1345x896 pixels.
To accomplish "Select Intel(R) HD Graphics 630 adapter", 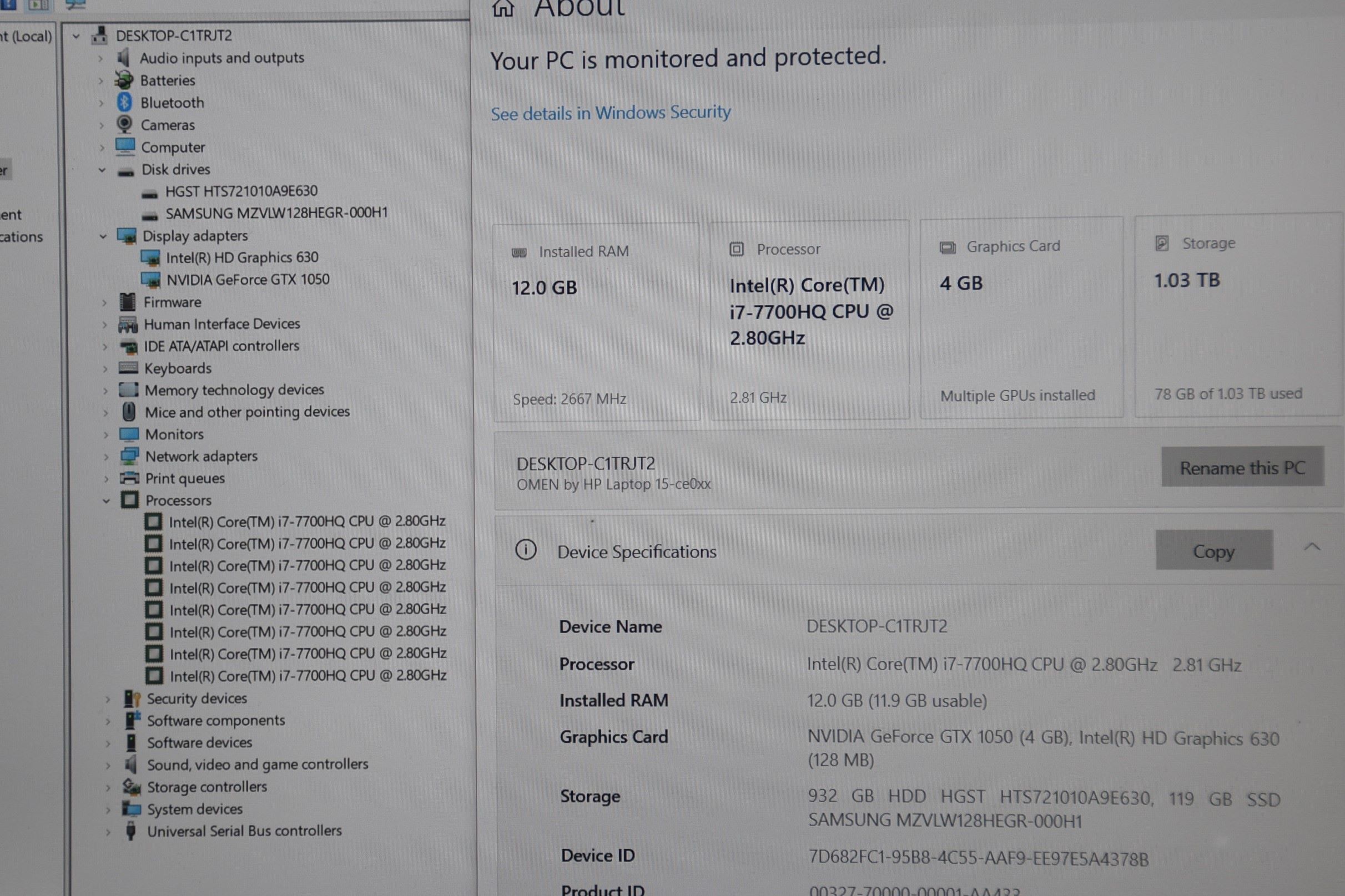I will coord(243,258).
